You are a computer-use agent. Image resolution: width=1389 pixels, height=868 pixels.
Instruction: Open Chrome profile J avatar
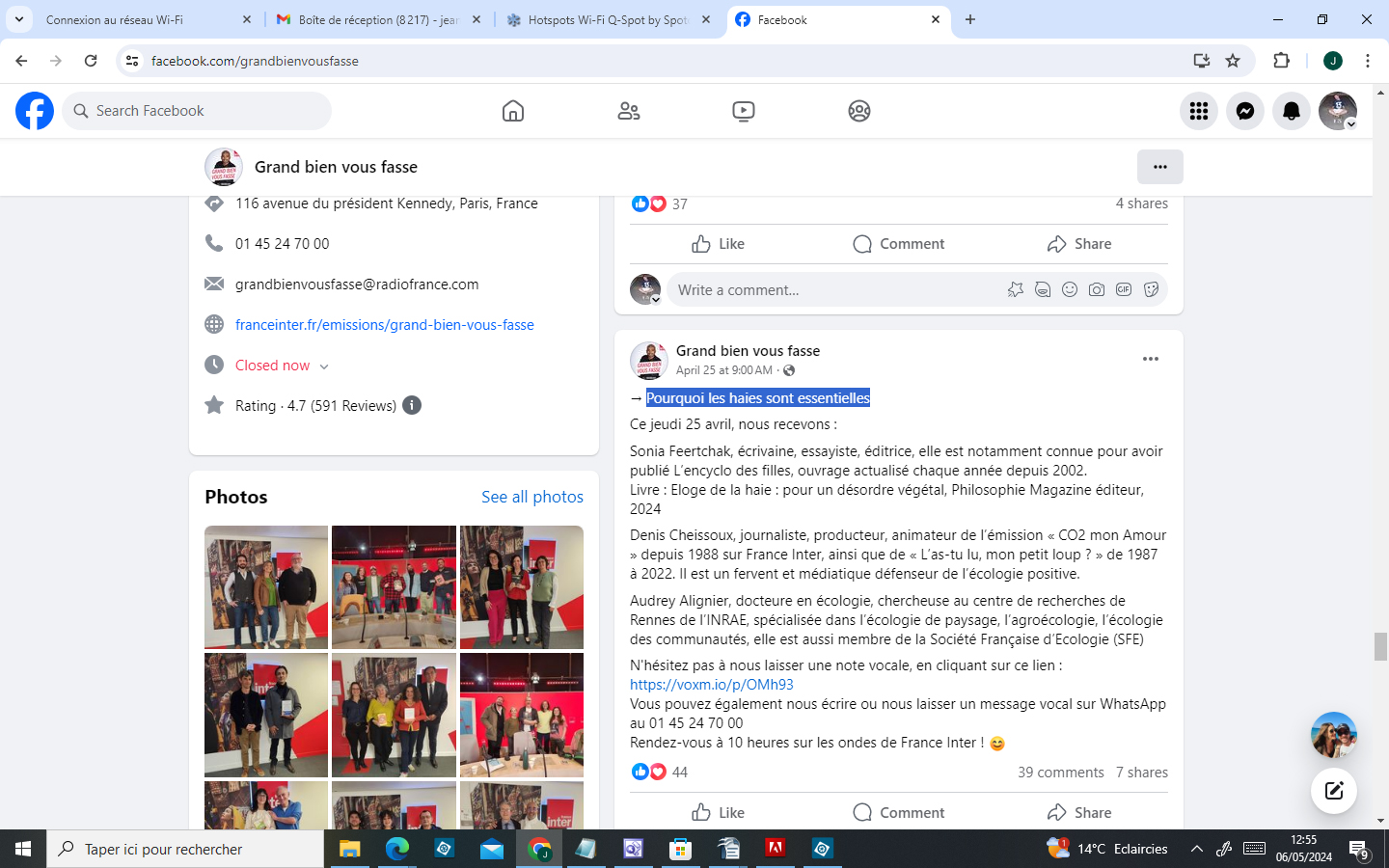[x=1333, y=61]
